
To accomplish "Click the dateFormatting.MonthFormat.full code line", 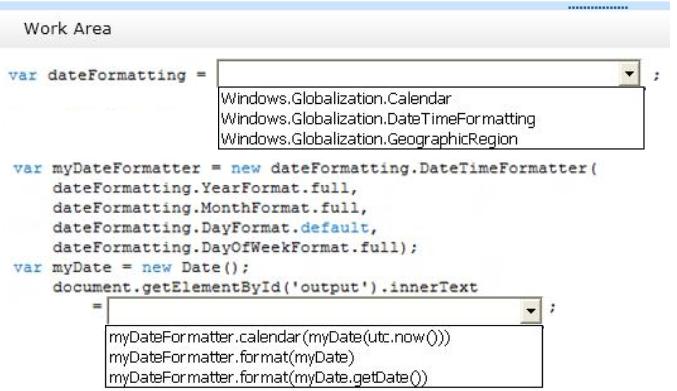I will pos(210,208).
